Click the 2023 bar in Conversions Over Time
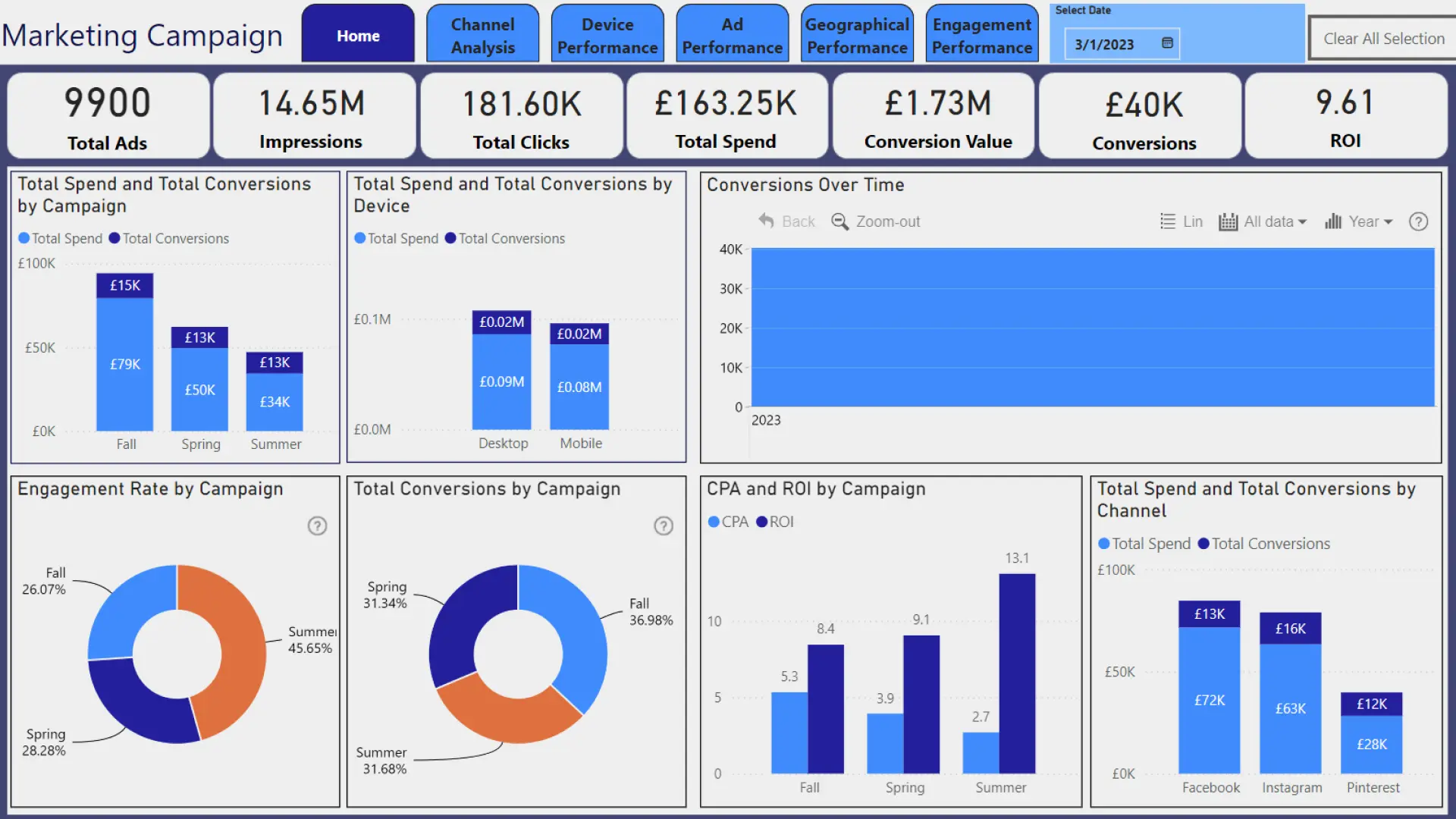This screenshot has width=1456, height=819. [x=1092, y=328]
